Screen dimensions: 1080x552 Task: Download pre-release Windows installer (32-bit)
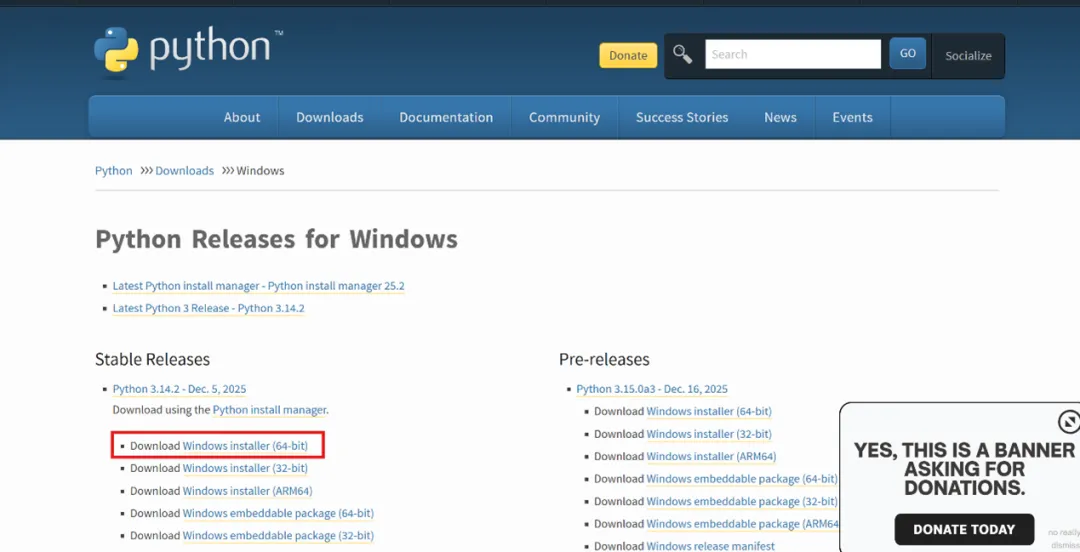pyautogui.click(x=709, y=434)
